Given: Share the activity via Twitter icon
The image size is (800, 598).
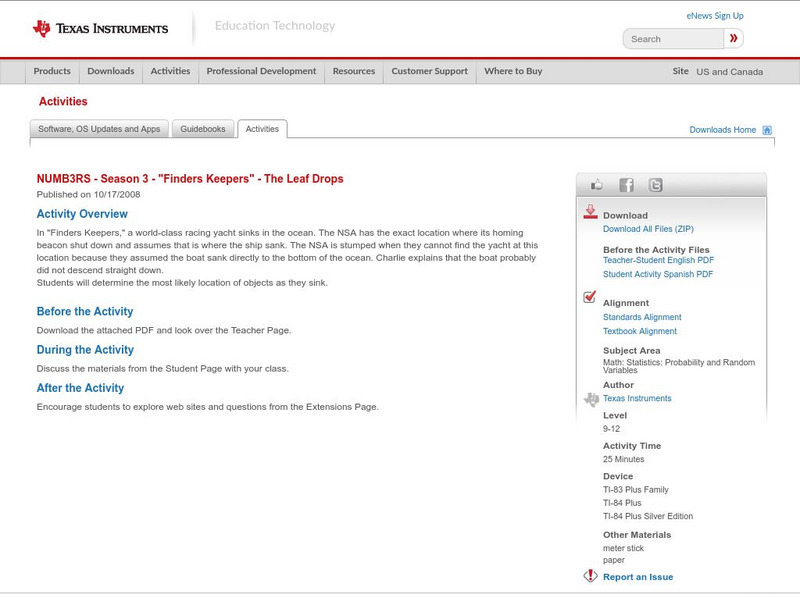Looking at the screenshot, I should (655, 185).
